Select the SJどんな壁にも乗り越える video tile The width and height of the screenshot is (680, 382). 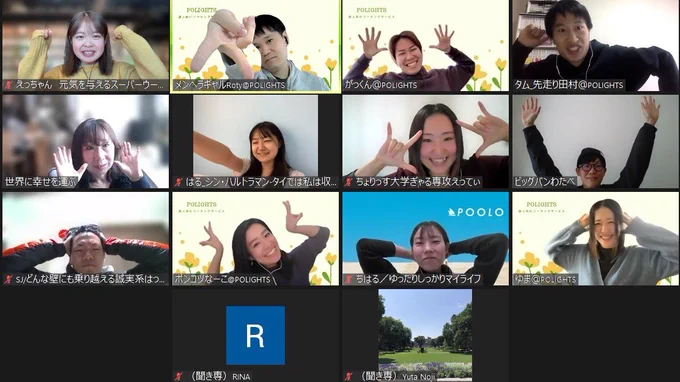(x=85, y=239)
